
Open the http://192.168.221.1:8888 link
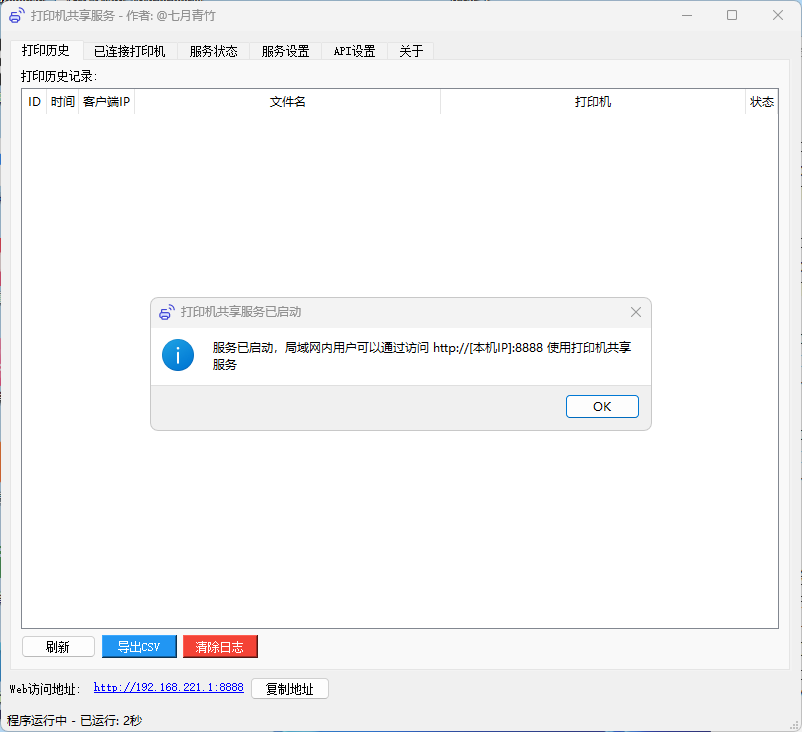click(168, 687)
